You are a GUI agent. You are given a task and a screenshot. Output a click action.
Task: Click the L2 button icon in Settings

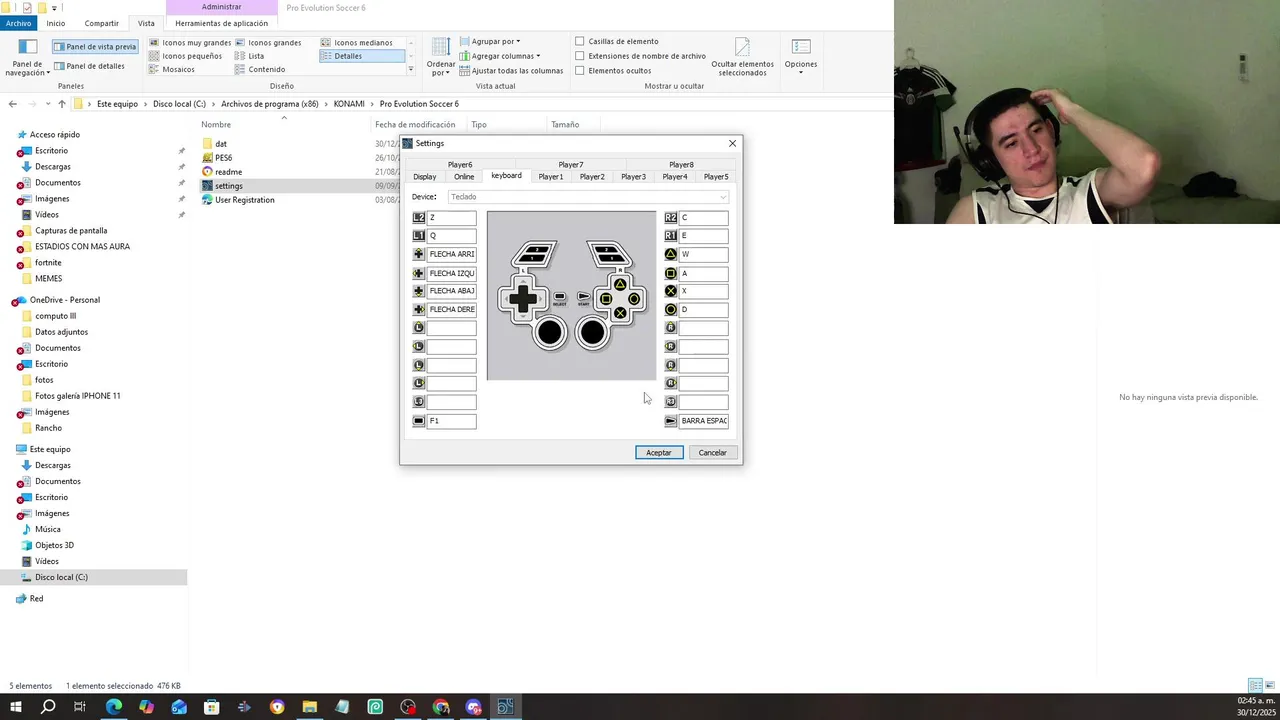click(419, 217)
